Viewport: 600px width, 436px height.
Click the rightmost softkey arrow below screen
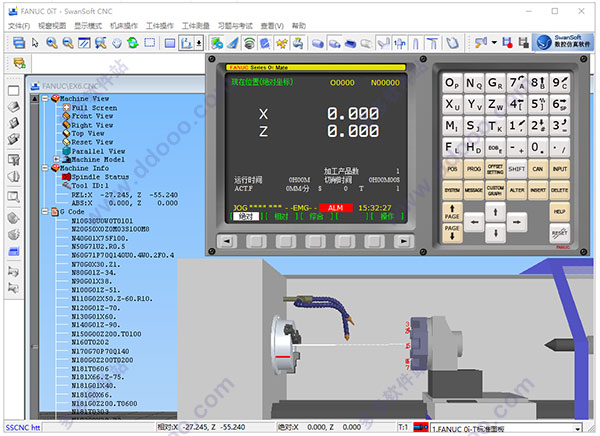403,241
